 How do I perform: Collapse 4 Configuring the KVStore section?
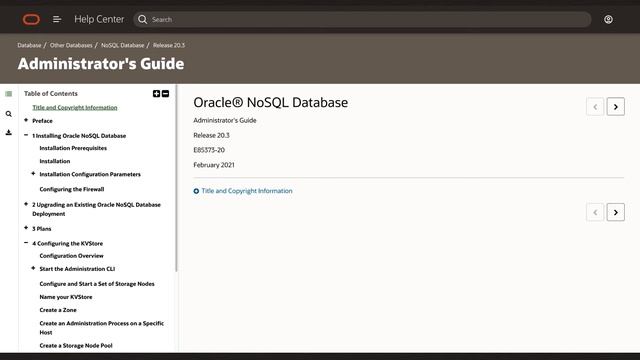(x=26, y=243)
